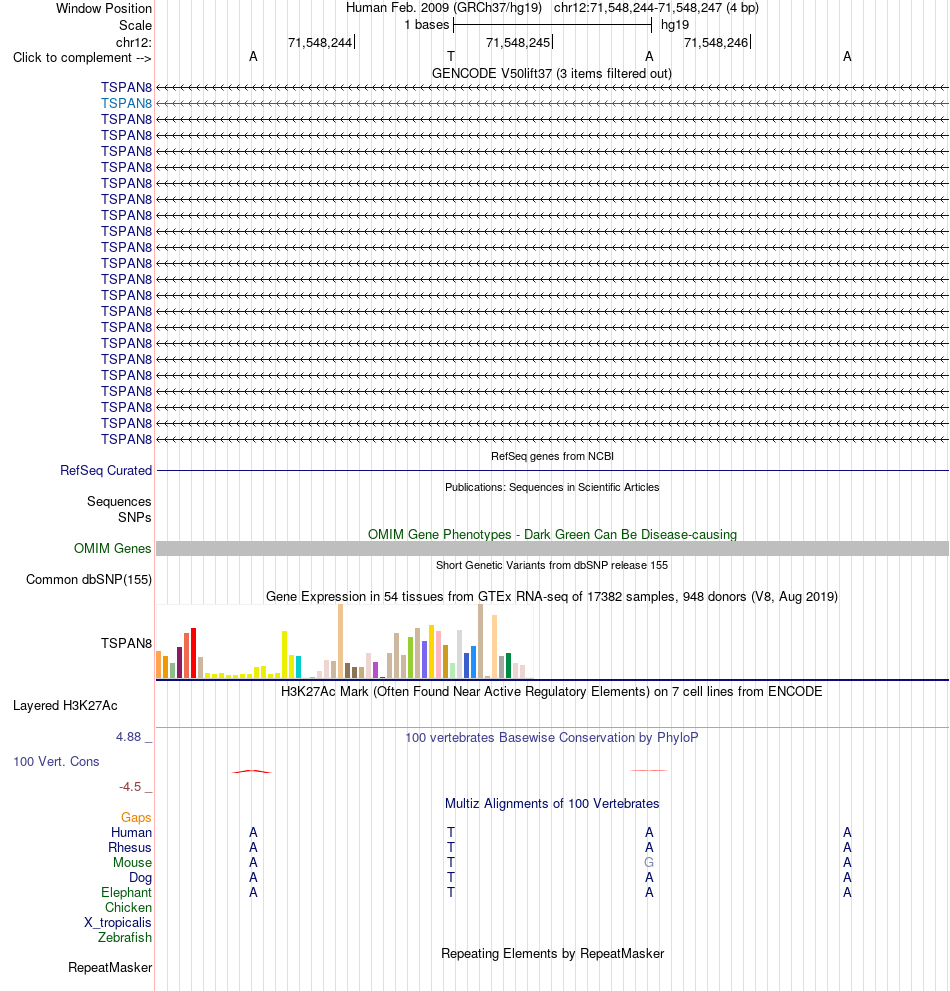Click the Zebrafish alignment row label

[x=125, y=937]
